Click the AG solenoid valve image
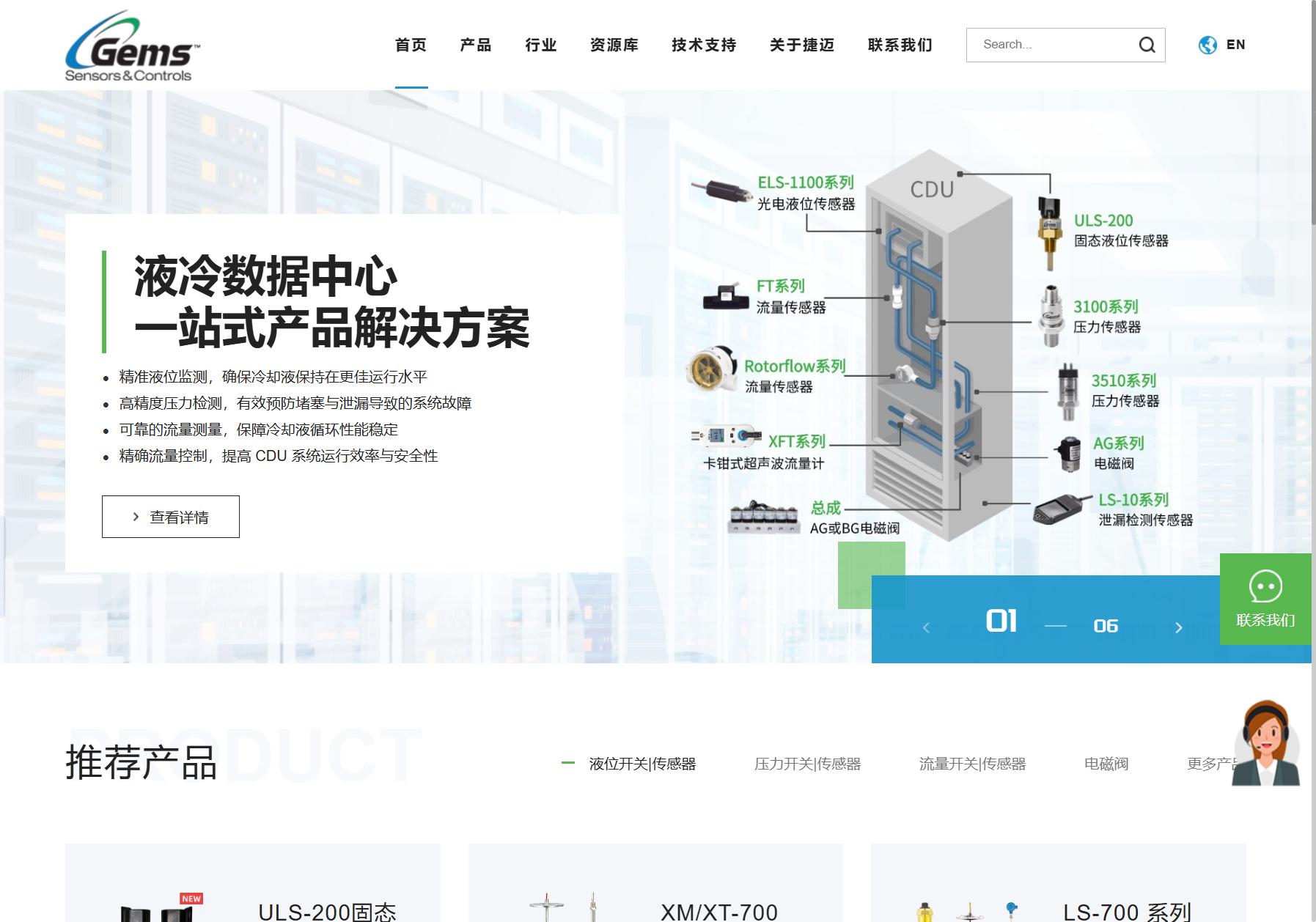The image size is (1316, 922). (x=1070, y=453)
